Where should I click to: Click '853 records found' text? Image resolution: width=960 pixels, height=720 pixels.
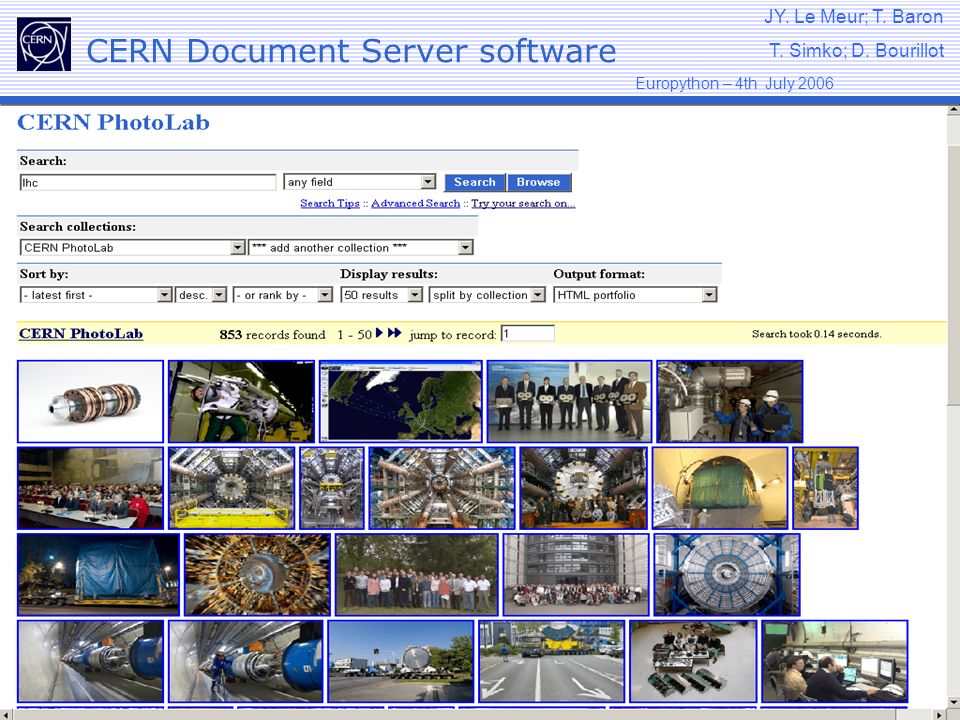272,334
